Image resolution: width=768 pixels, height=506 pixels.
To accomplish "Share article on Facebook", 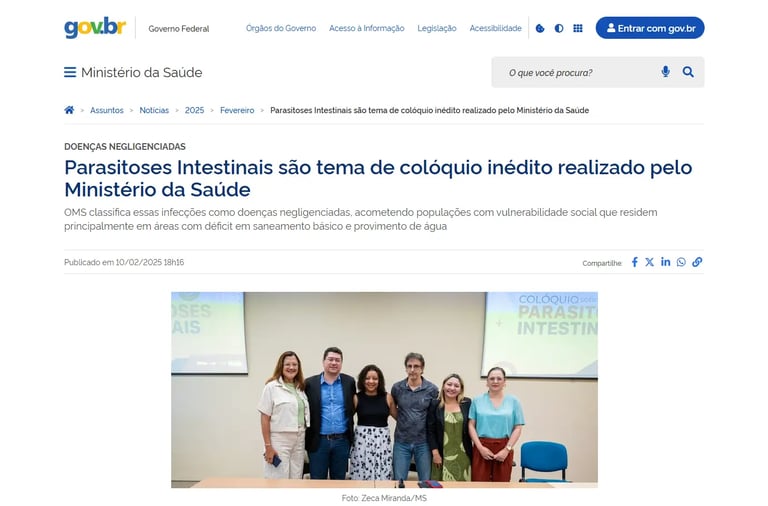I will (635, 262).
